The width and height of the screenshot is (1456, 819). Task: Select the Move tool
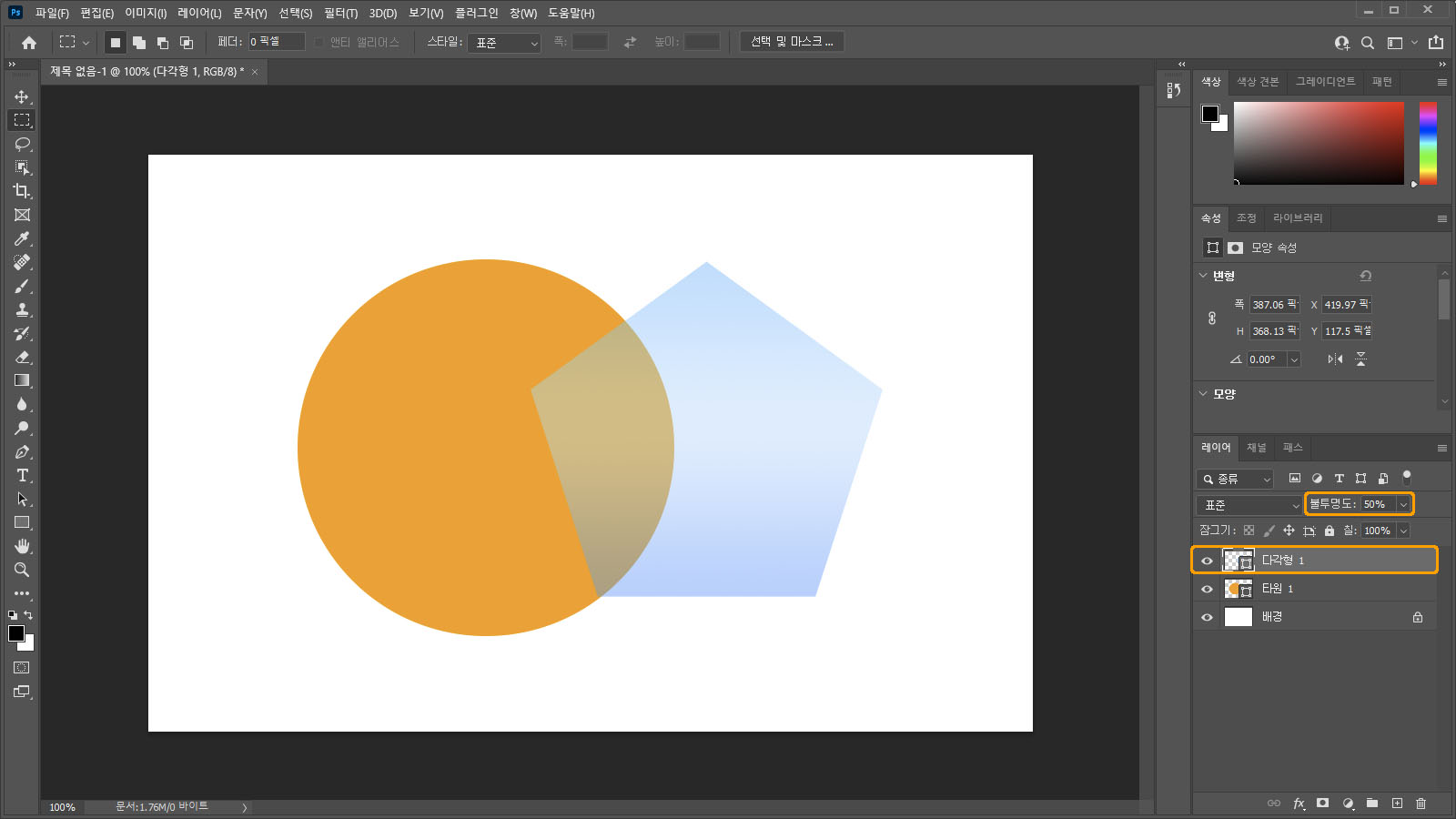coord(22,96)
